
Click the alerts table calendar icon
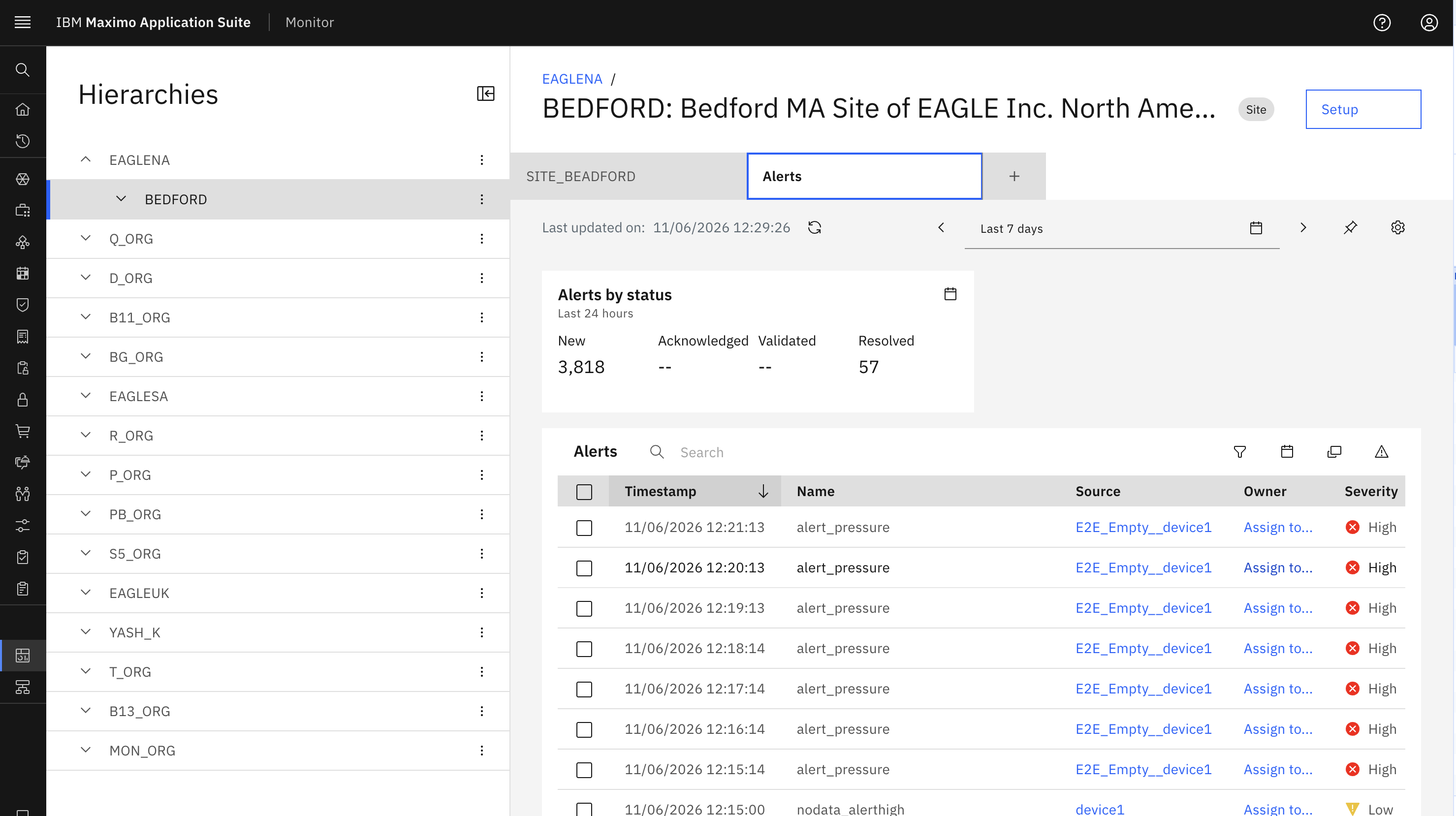(1287, 451)
